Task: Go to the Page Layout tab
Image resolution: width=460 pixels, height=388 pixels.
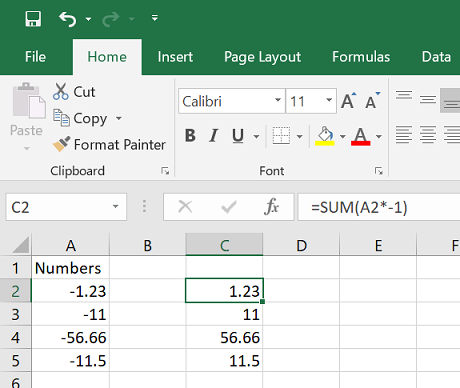Action: point(262,57)
